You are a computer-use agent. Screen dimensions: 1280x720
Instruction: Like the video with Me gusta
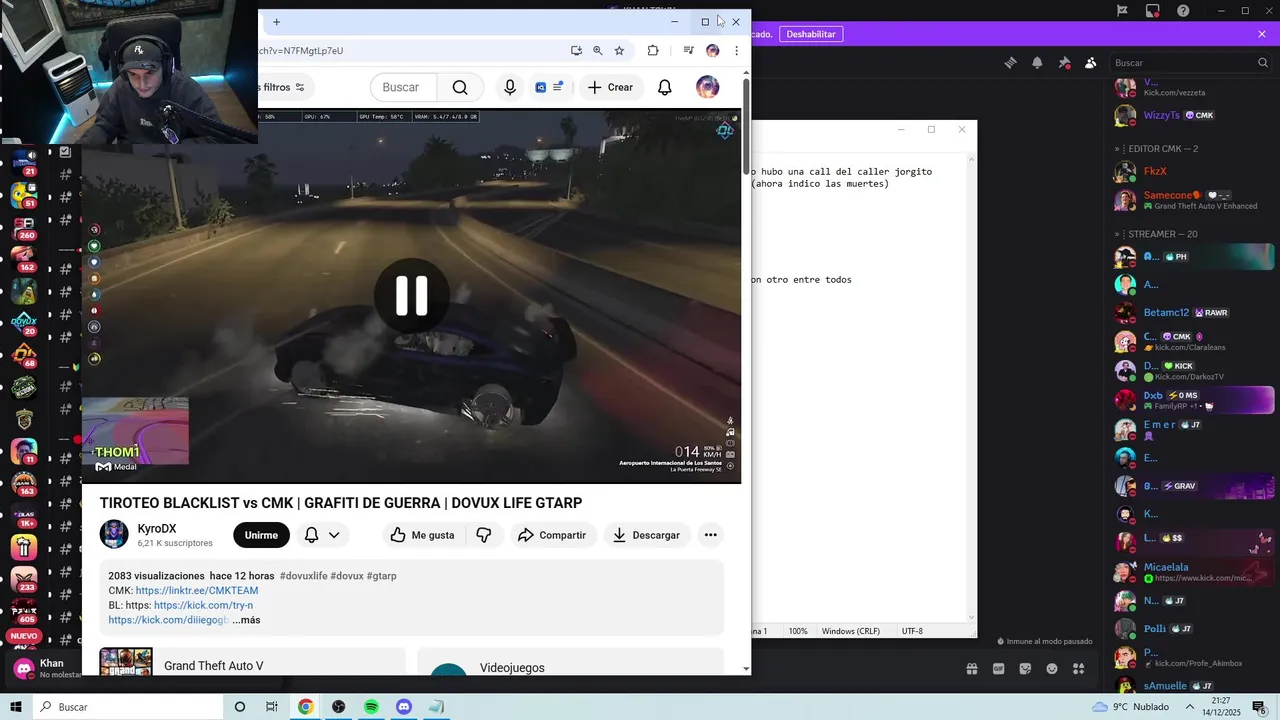(x=422, y=535)
